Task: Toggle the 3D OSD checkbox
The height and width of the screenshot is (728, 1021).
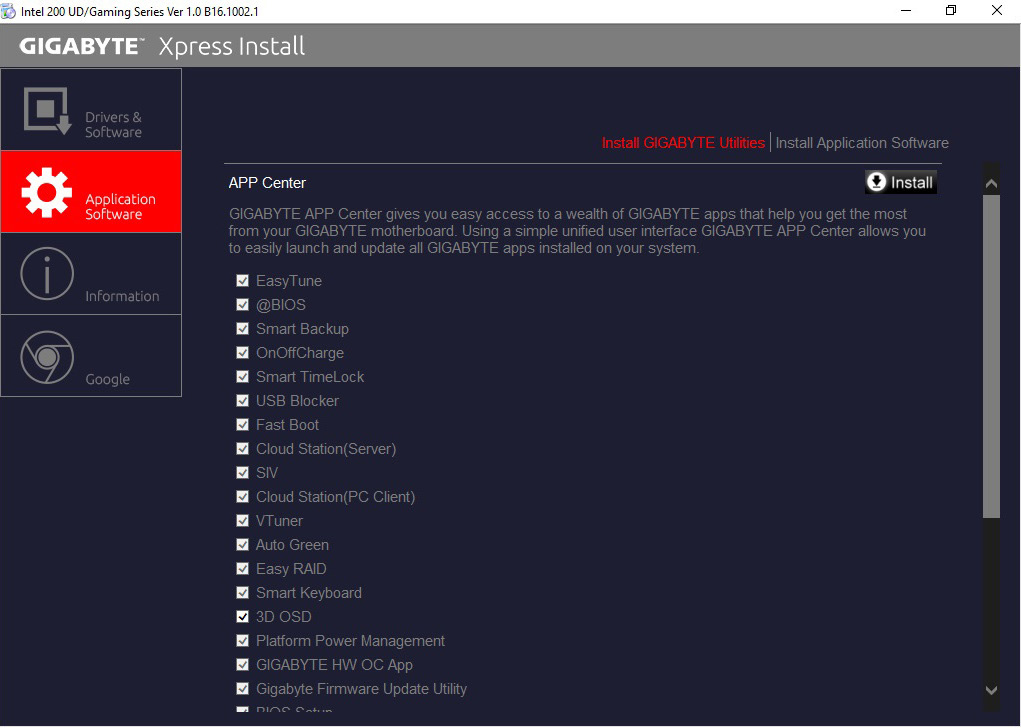Action: click(x=242, y=617)
